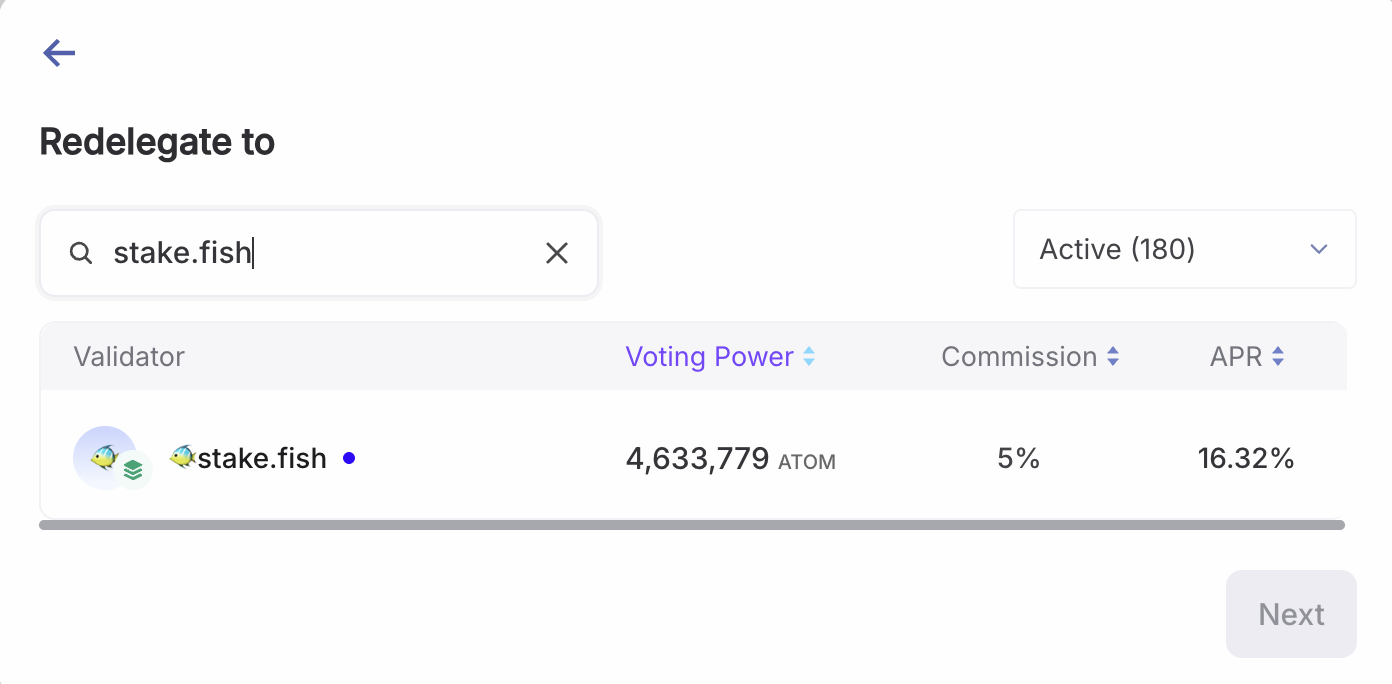Click the back arrow icon
The height and width of the screenshot is (684, 1392).
[60, 53]
